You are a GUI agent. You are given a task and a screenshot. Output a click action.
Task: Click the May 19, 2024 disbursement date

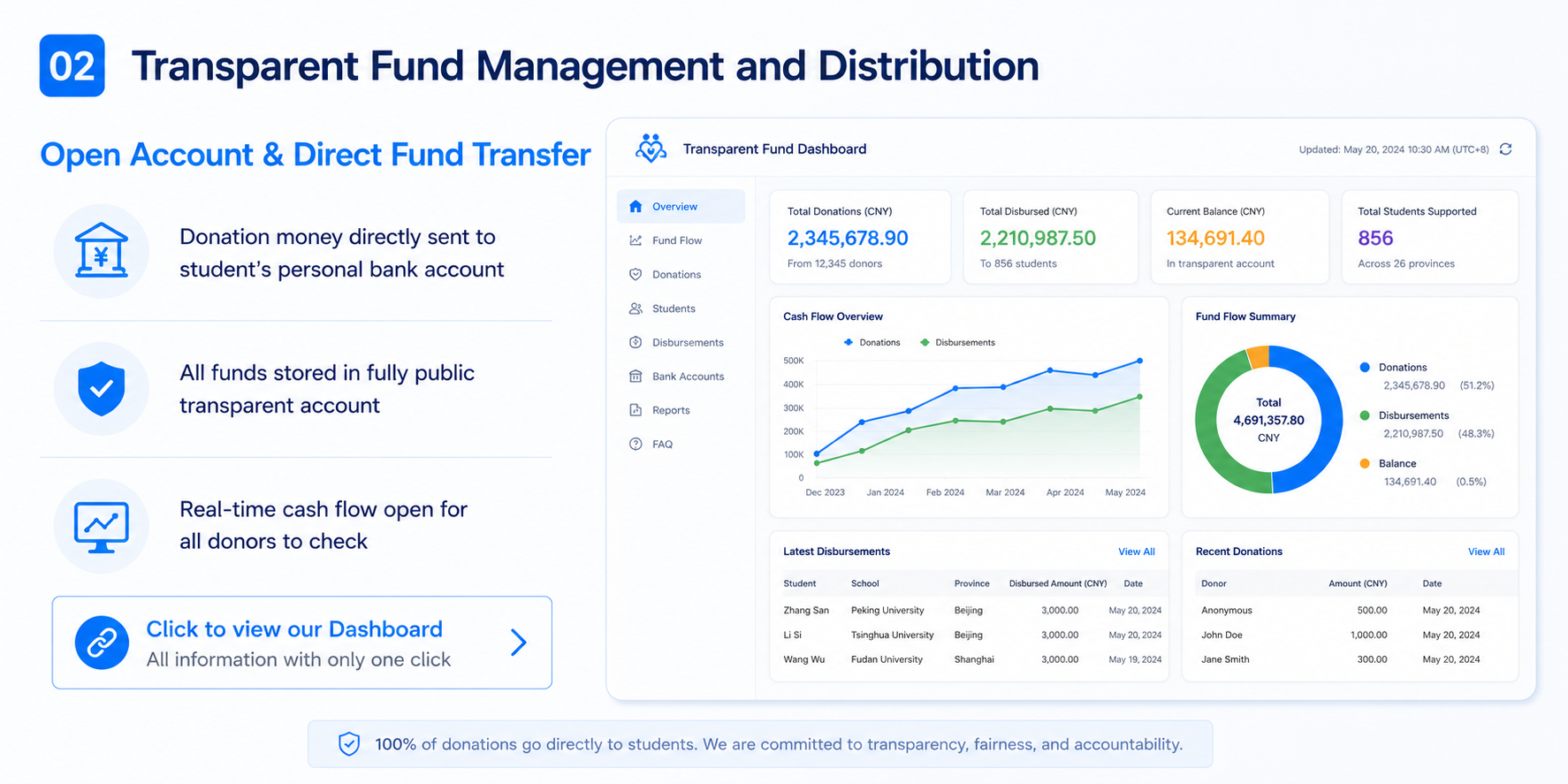pos(1135,659)
